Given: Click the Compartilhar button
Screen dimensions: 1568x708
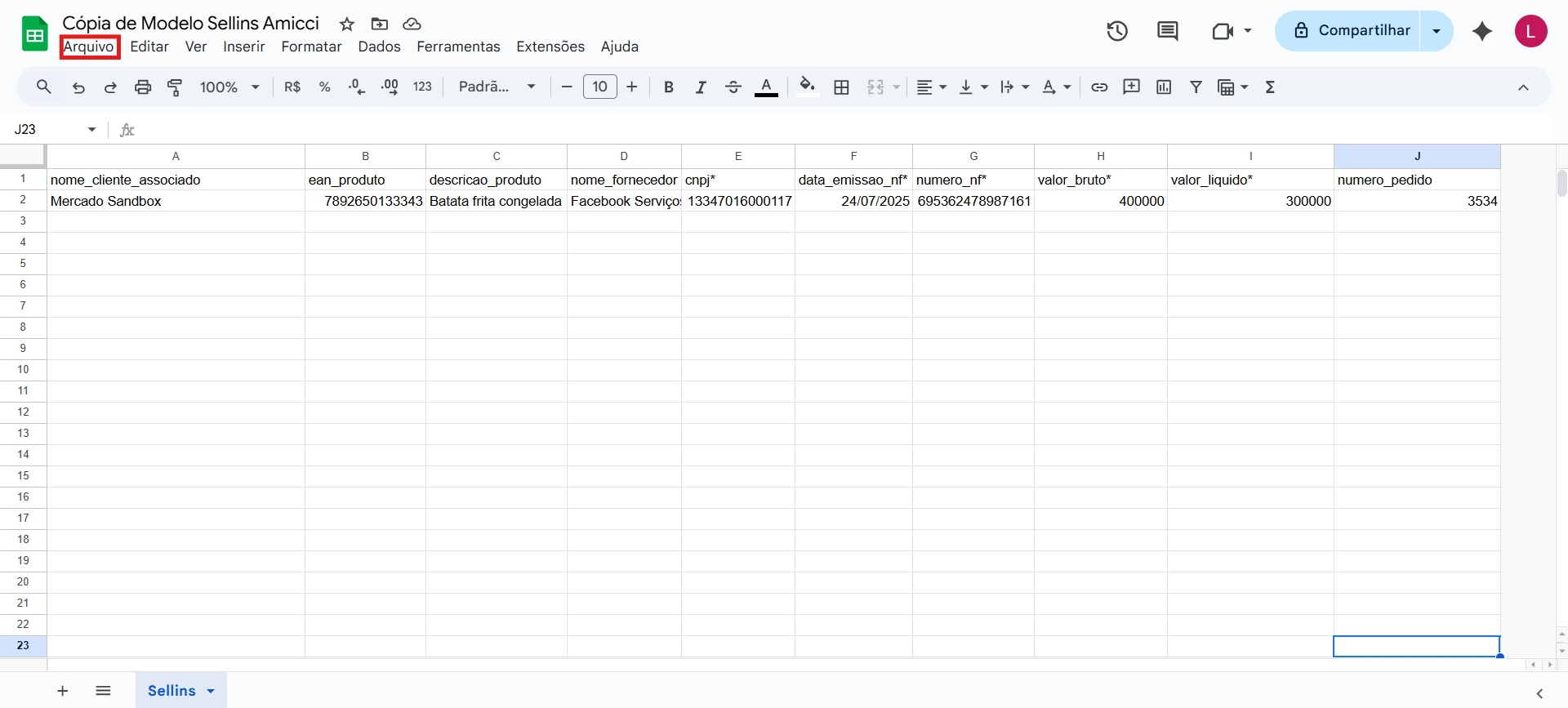Looking at the screenshot, I should pyautogui.click(x=1351, y=31).
